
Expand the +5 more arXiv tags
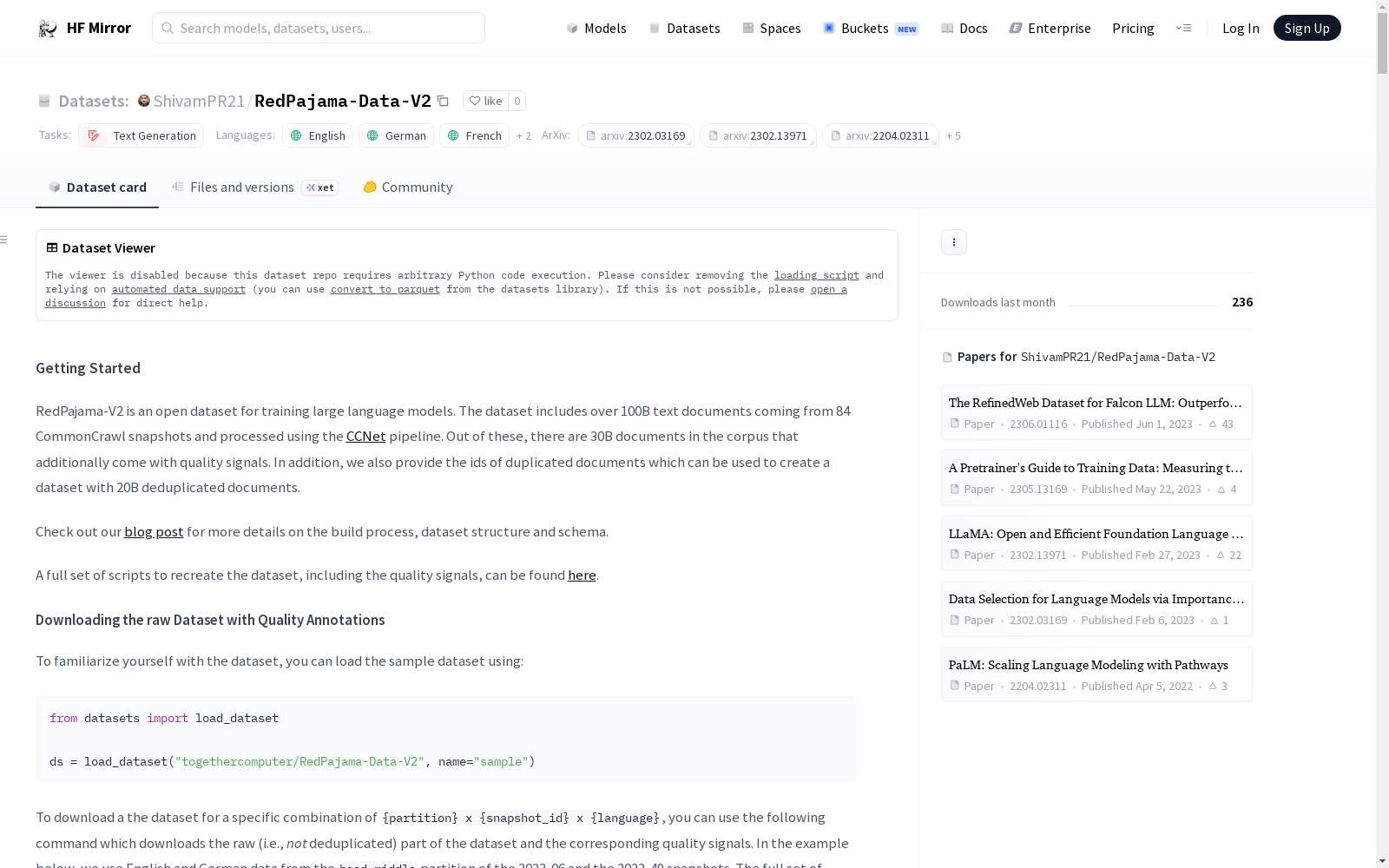[x=953, y=135]
